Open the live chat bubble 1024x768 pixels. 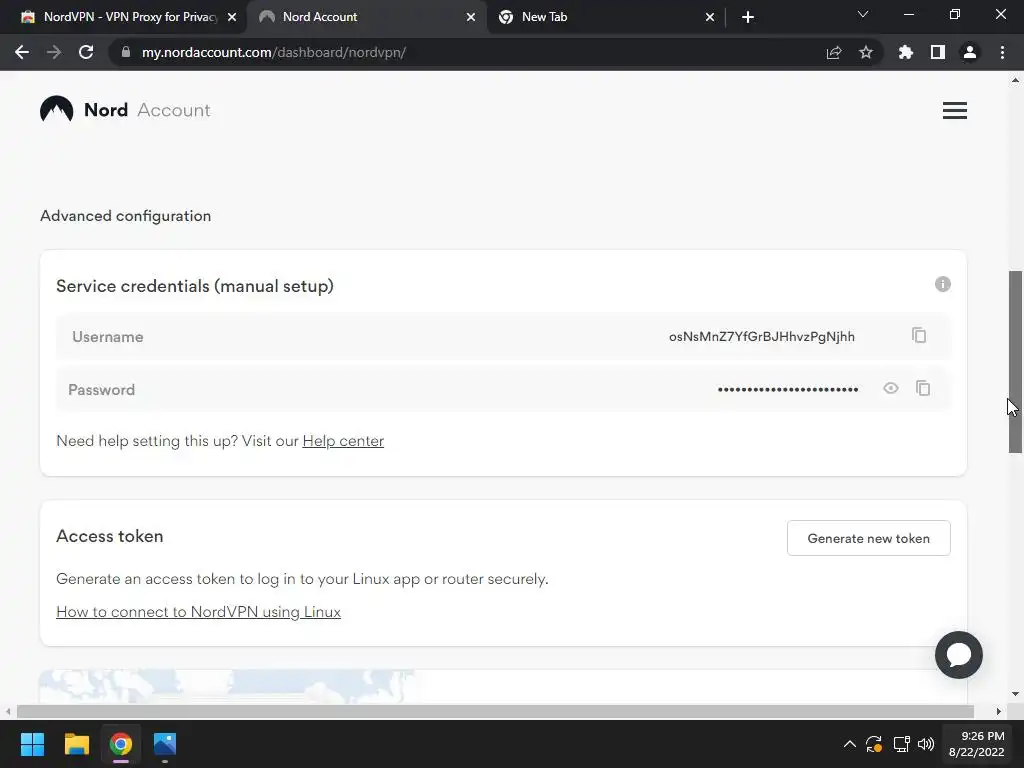click(959, 655)
